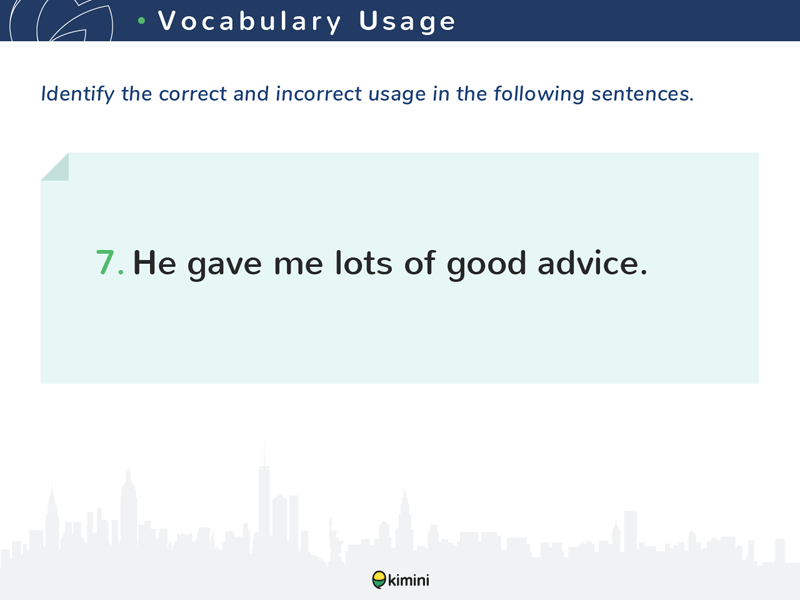
Task: Click the italic instruction line "Identify the correct..."
Action: coord(367,95)
